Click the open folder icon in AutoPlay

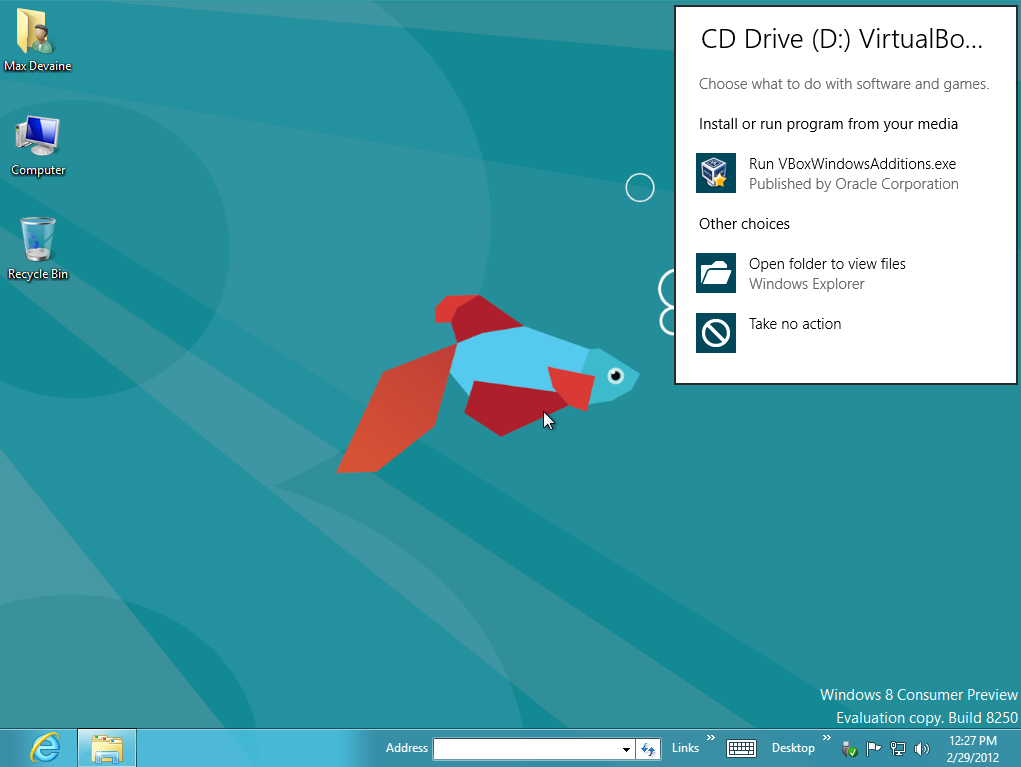click(x=716, y=273)
